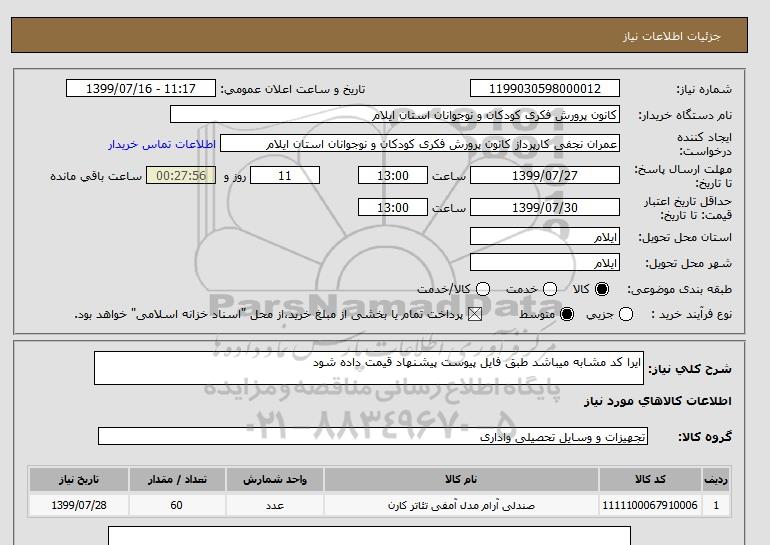Click the response deadline date 1399/07/27
The image size is (770, 545).
(x=545, y=175)
